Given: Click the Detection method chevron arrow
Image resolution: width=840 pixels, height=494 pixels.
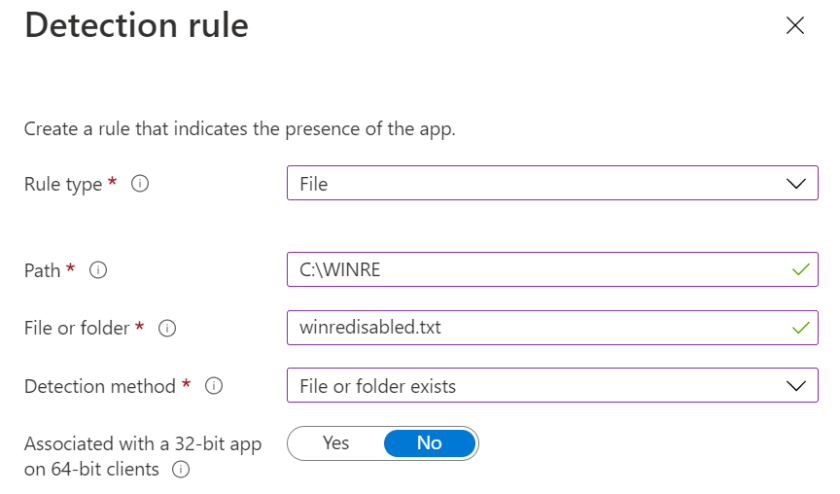Looking at the screenshot, I should (796, 386).
